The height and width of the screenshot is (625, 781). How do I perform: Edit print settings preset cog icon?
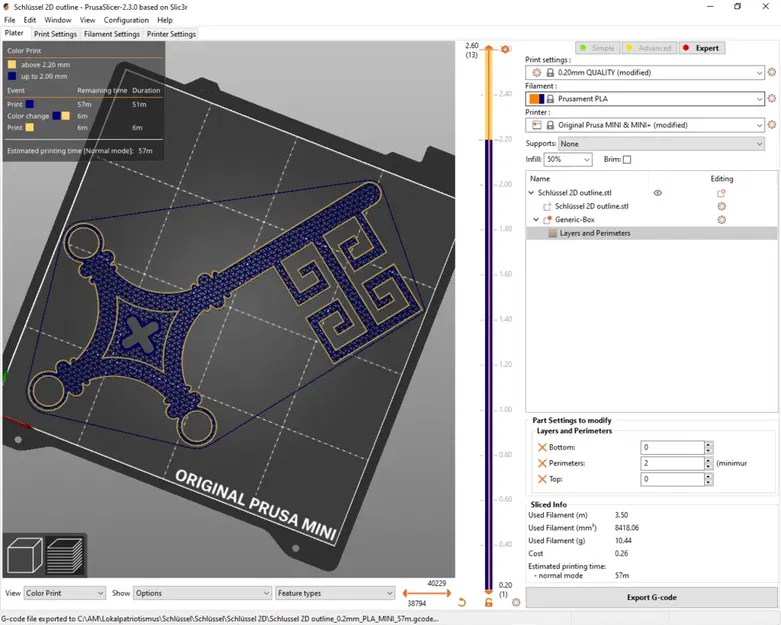point(772,72)
